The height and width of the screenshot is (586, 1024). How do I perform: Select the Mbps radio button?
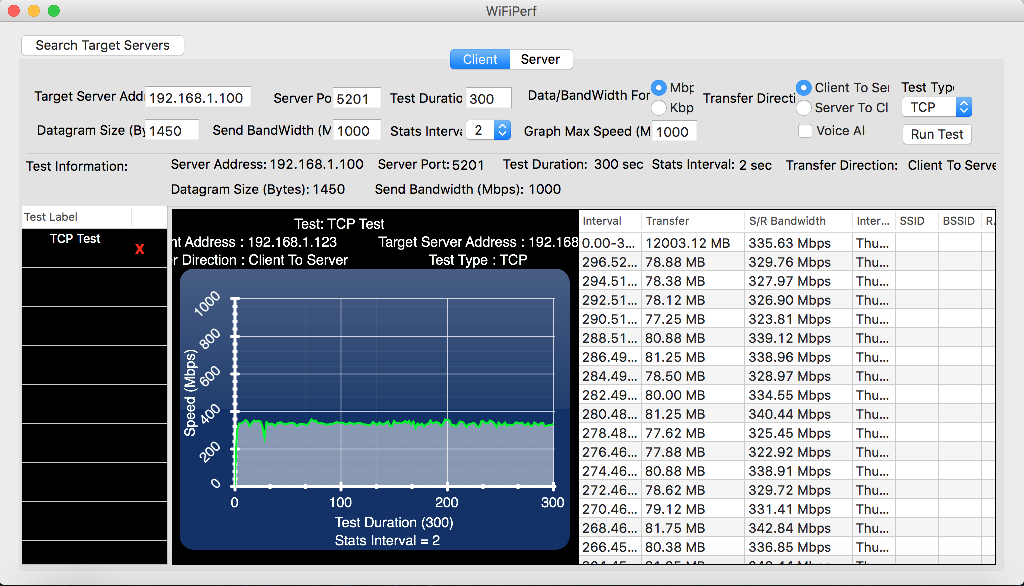pyautogui.click(x=660, y=88)
